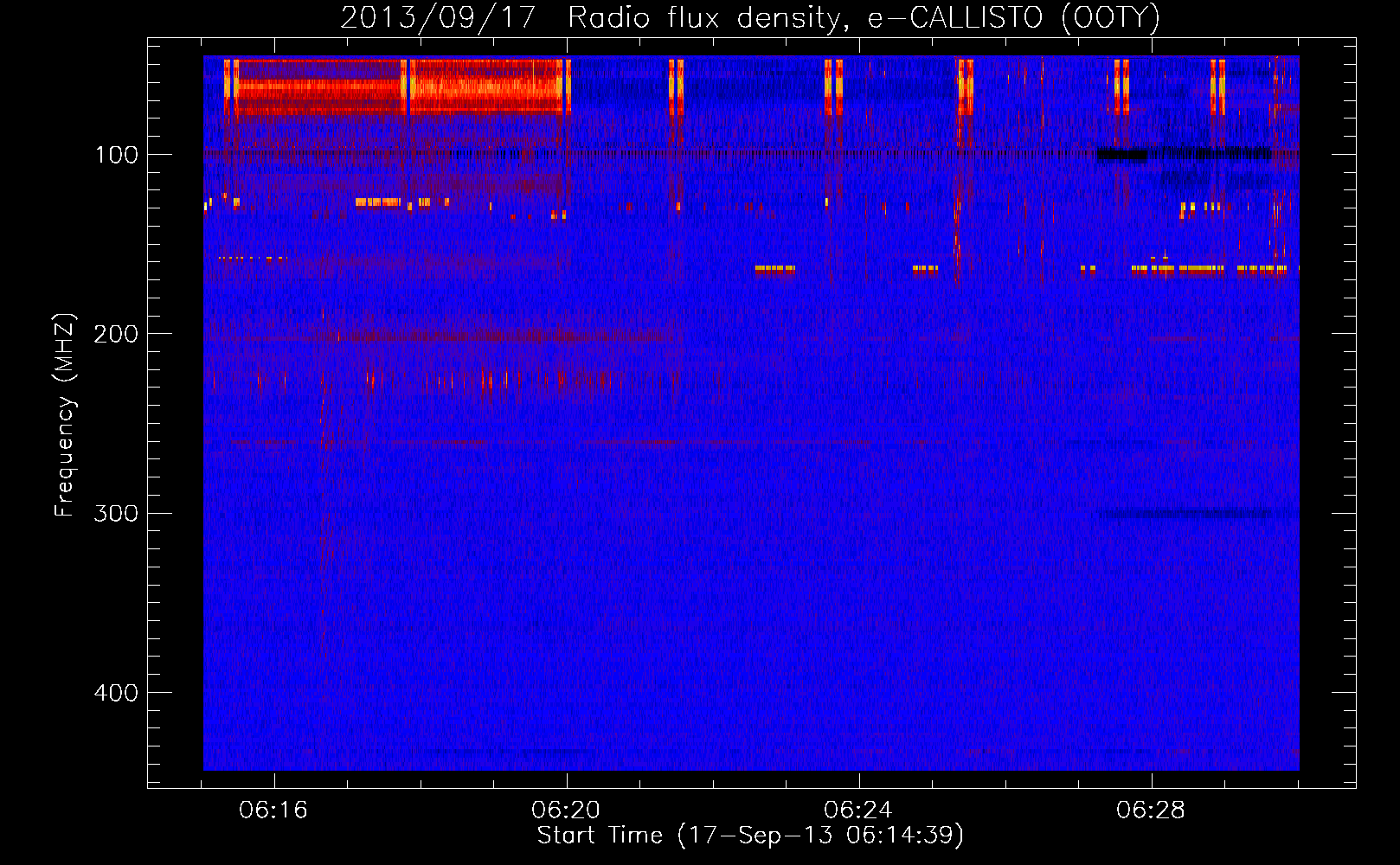
Task: Click the 06:28 time tick label
Action: click(x=1151, y=811)
